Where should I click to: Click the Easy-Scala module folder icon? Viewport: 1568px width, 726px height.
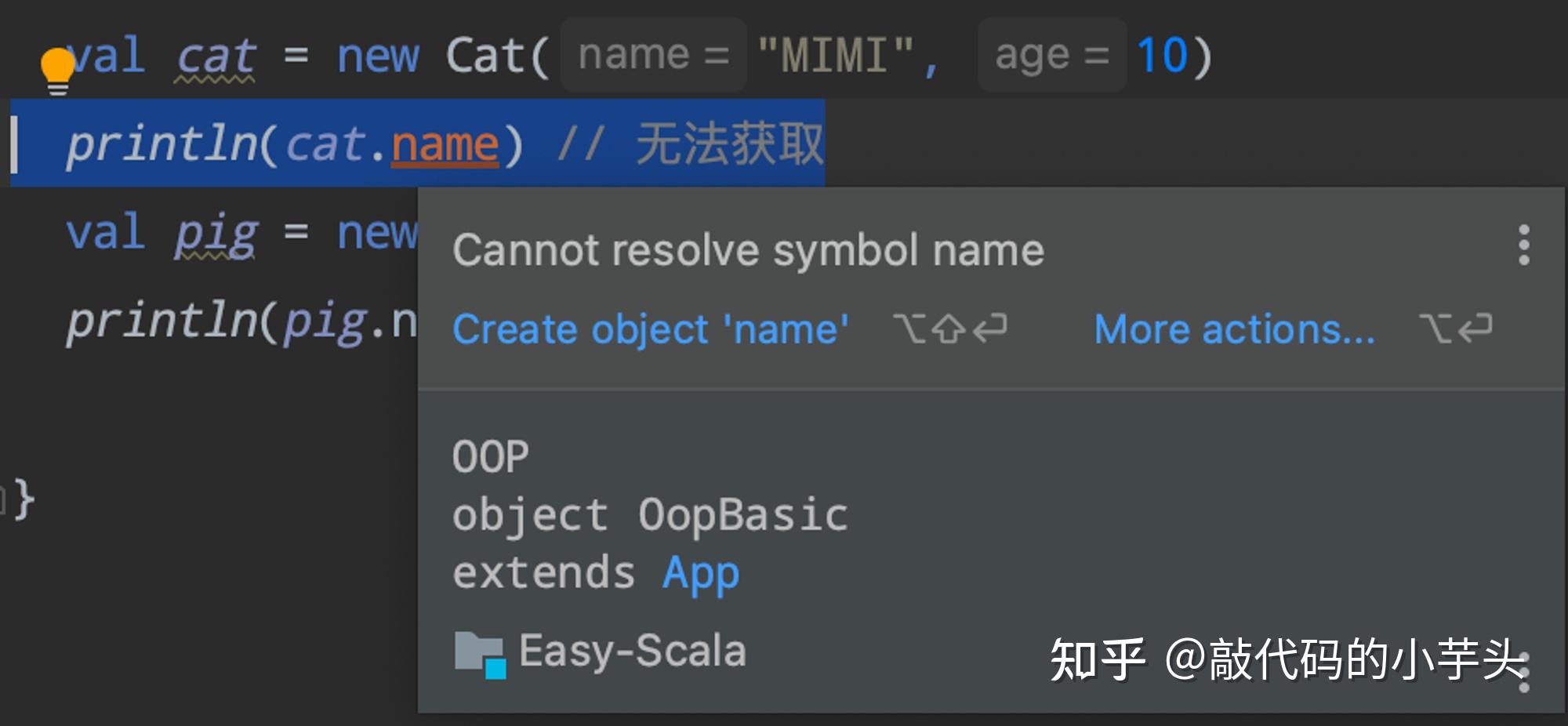pos(479,654)
